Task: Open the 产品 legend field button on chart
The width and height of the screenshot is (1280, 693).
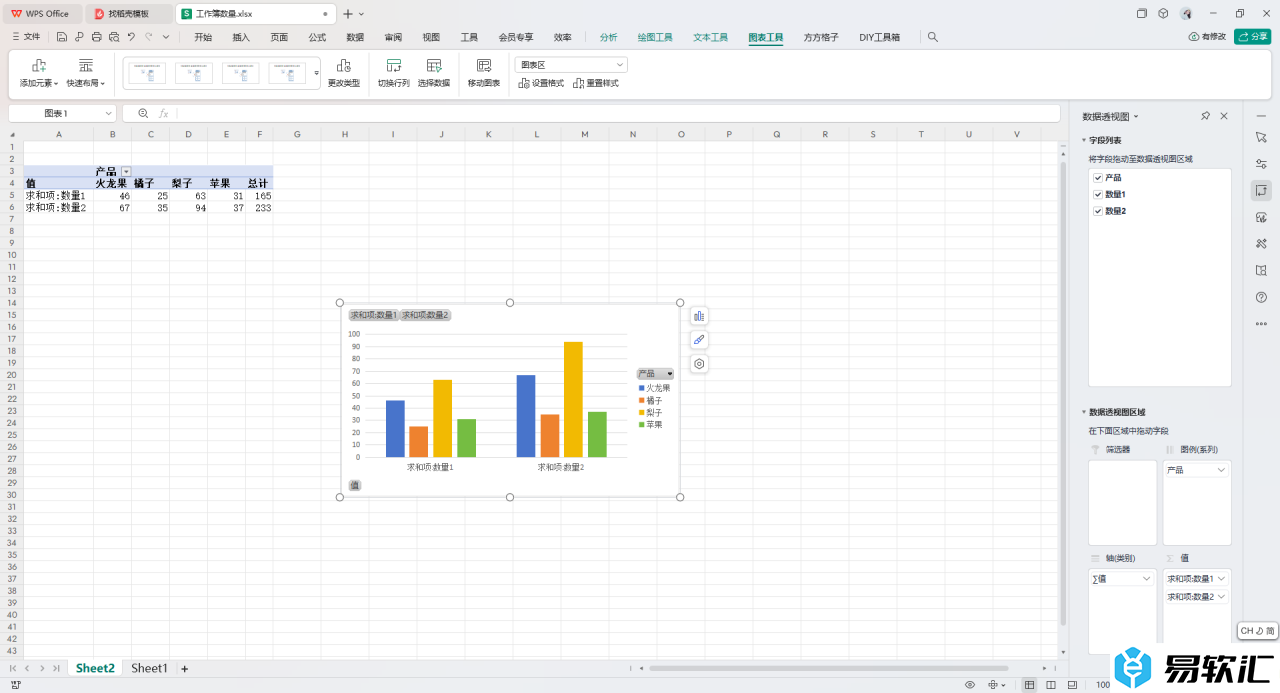Action: (655, 373)
